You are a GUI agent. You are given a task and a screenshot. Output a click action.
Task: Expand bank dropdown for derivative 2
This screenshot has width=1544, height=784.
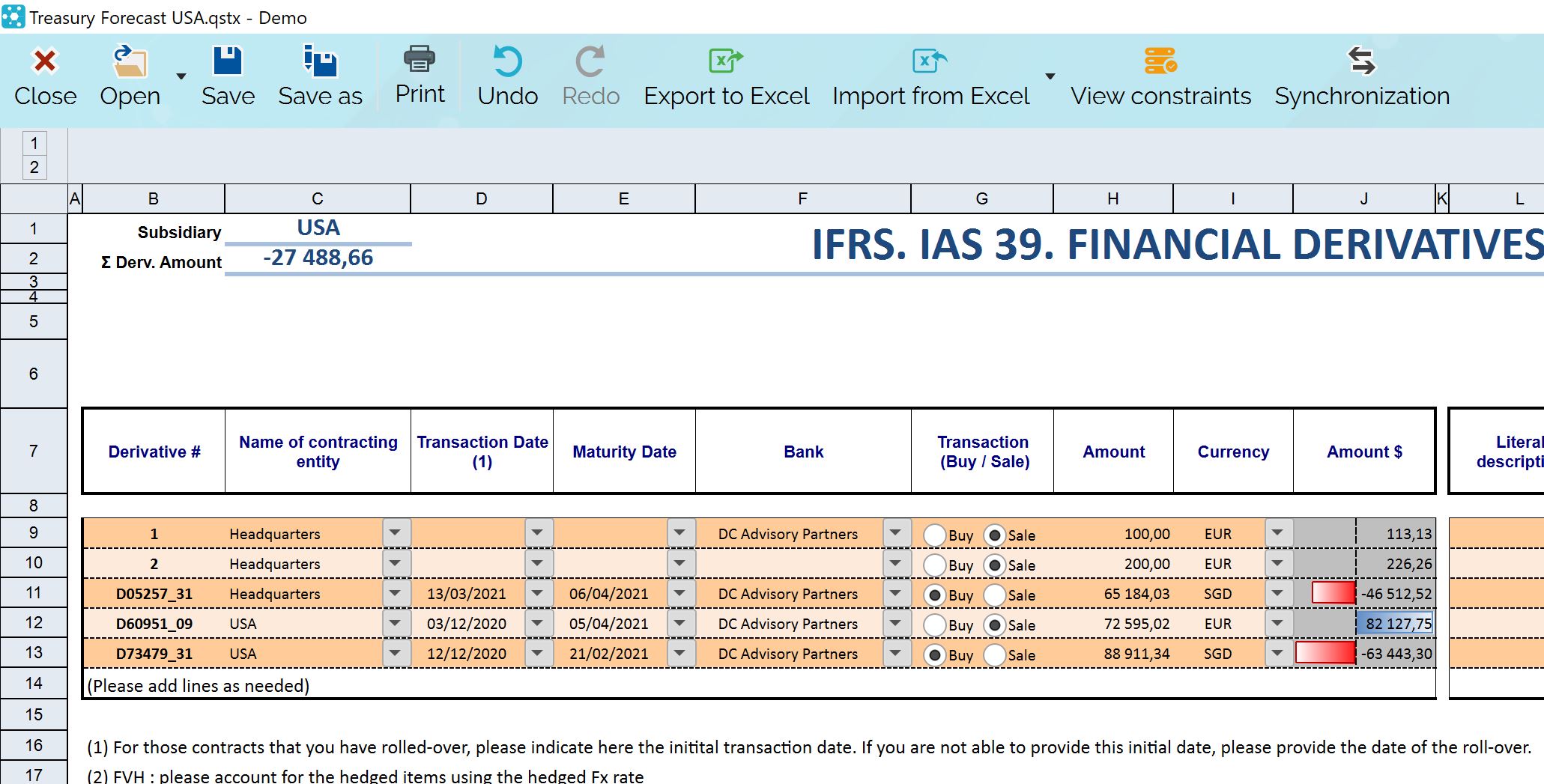(896, 563)
